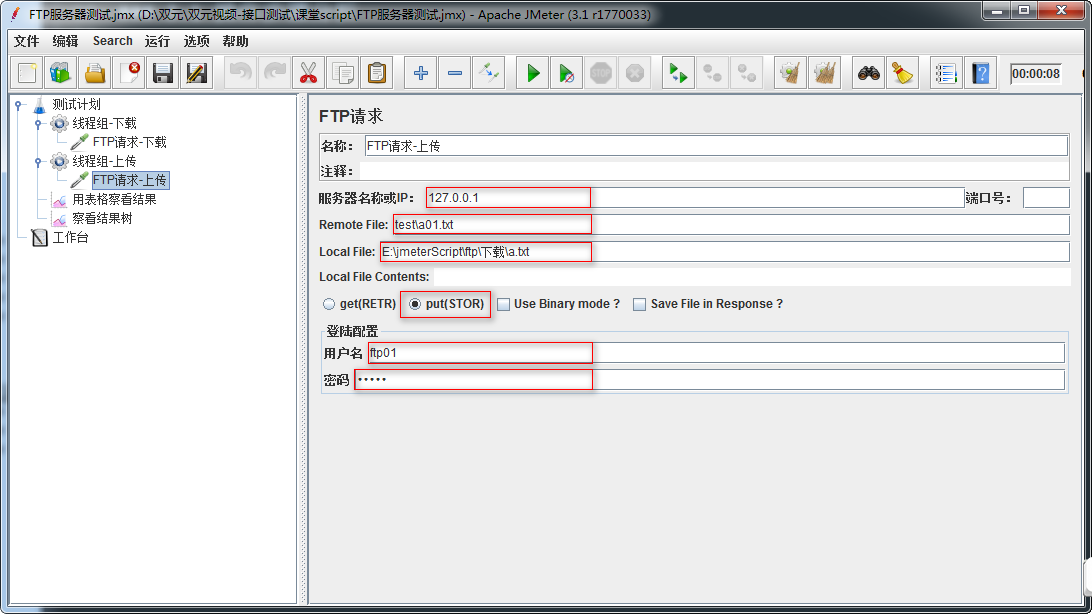Clear results with the single broom icon
1092x614 pixels.
(790, 73)
